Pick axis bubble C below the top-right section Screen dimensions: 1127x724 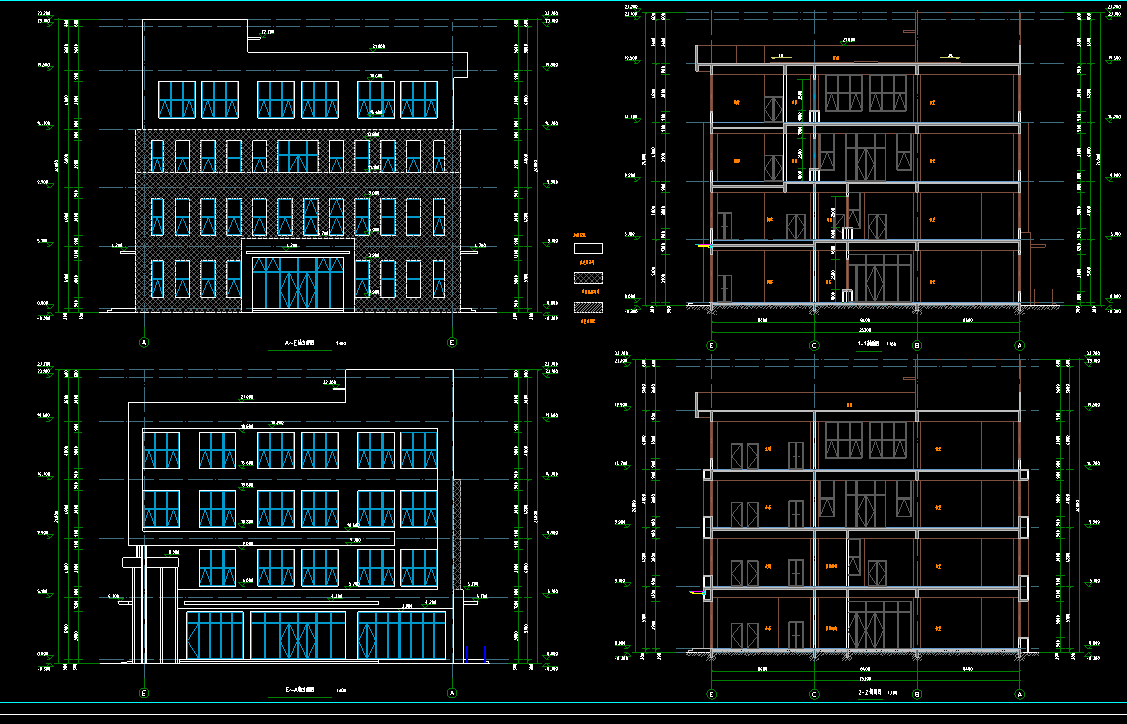point(814,346)
